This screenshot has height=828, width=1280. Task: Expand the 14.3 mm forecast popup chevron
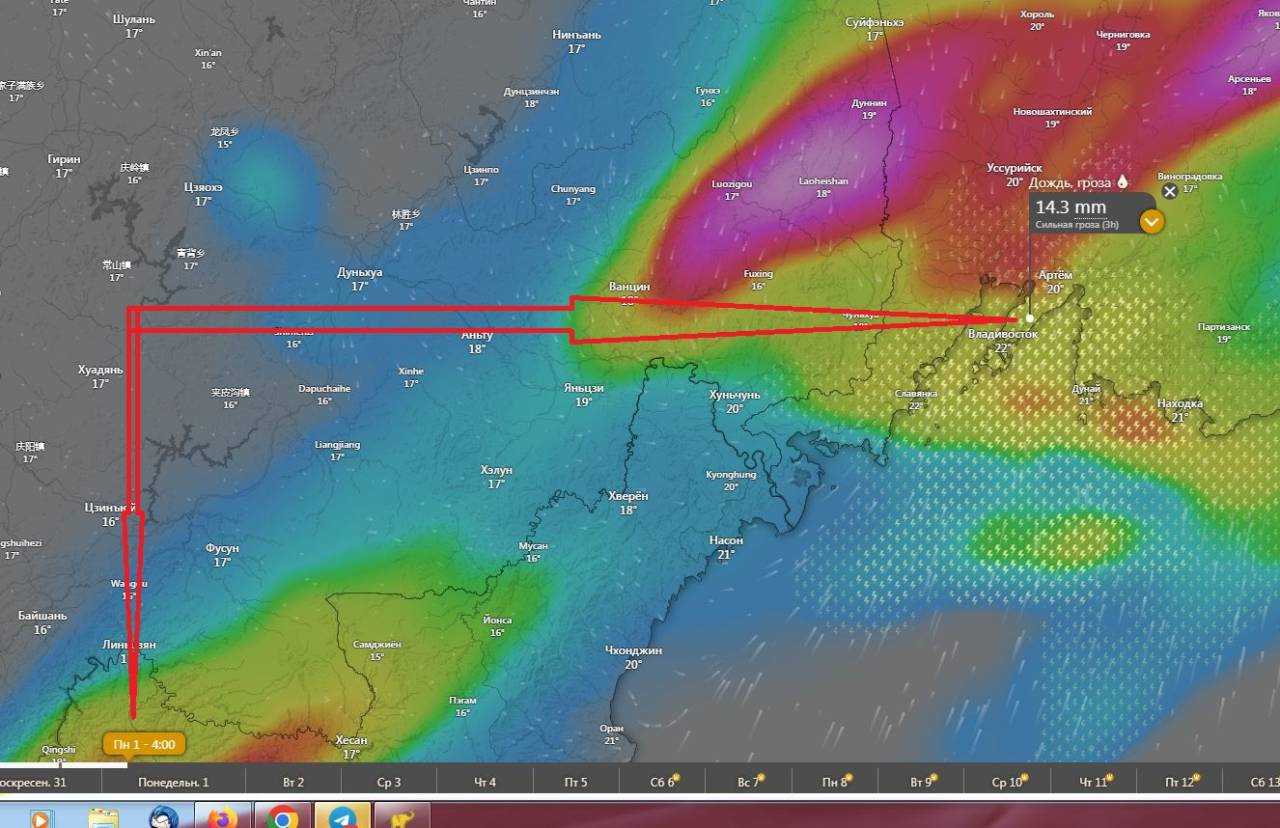click(x=1152, y=221)
